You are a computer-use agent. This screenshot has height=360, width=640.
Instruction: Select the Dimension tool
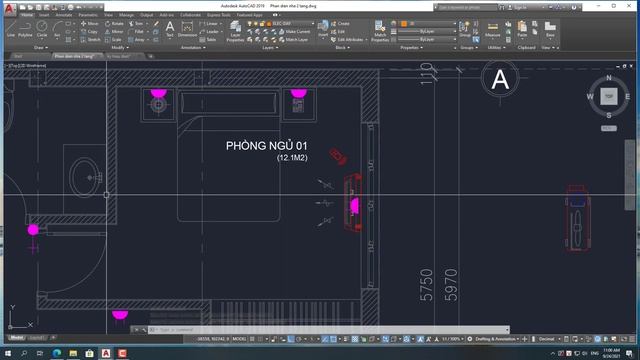point(187,29)
